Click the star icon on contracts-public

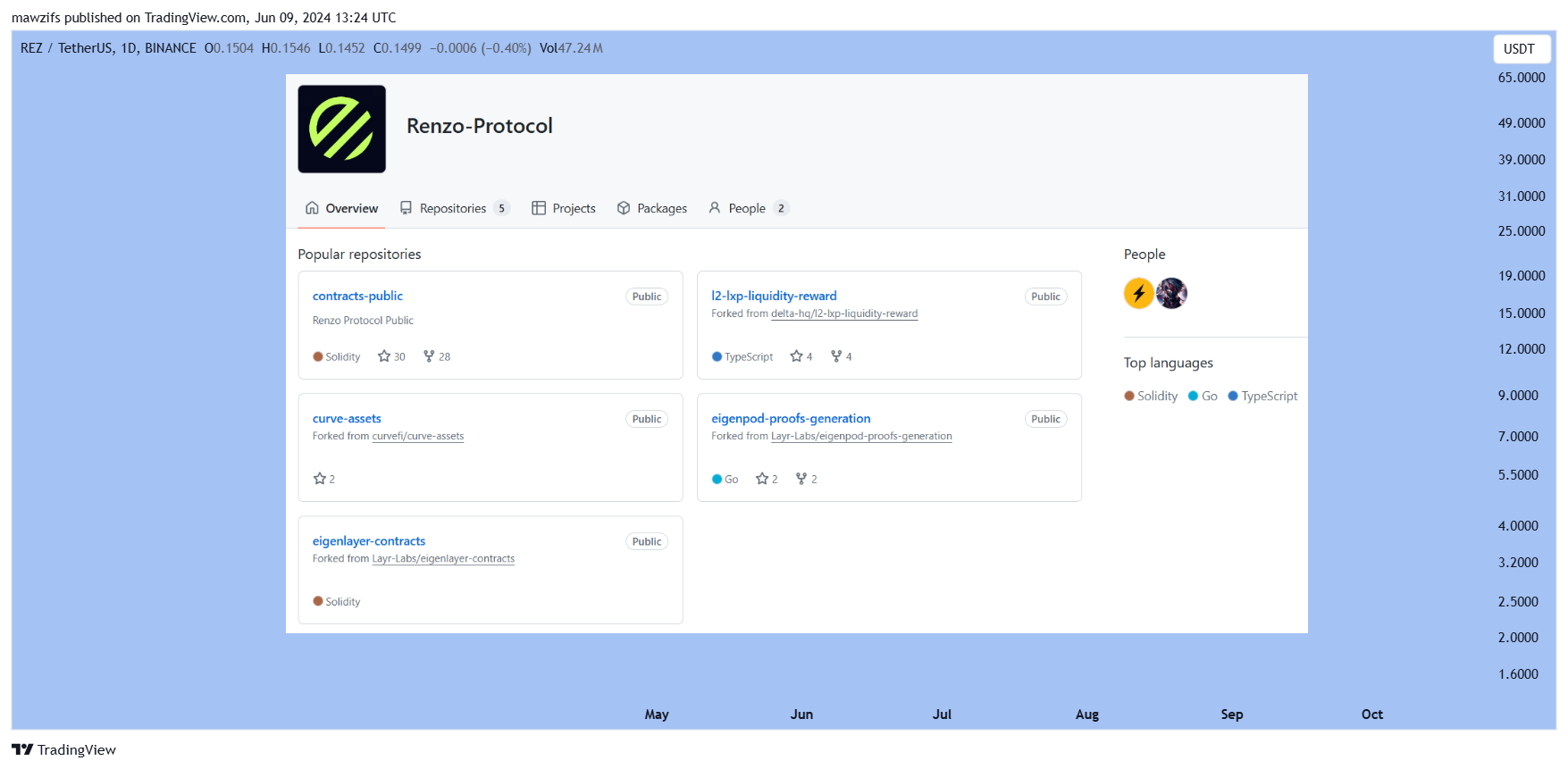click(384, 356)
